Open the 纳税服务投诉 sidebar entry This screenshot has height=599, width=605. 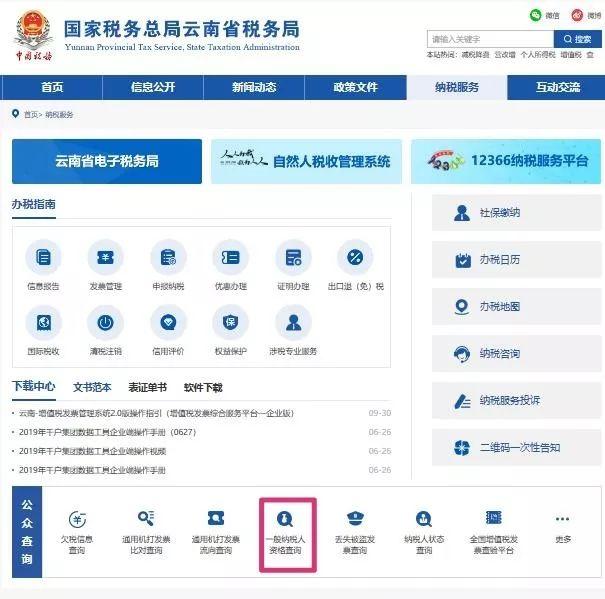pos(516,401)
